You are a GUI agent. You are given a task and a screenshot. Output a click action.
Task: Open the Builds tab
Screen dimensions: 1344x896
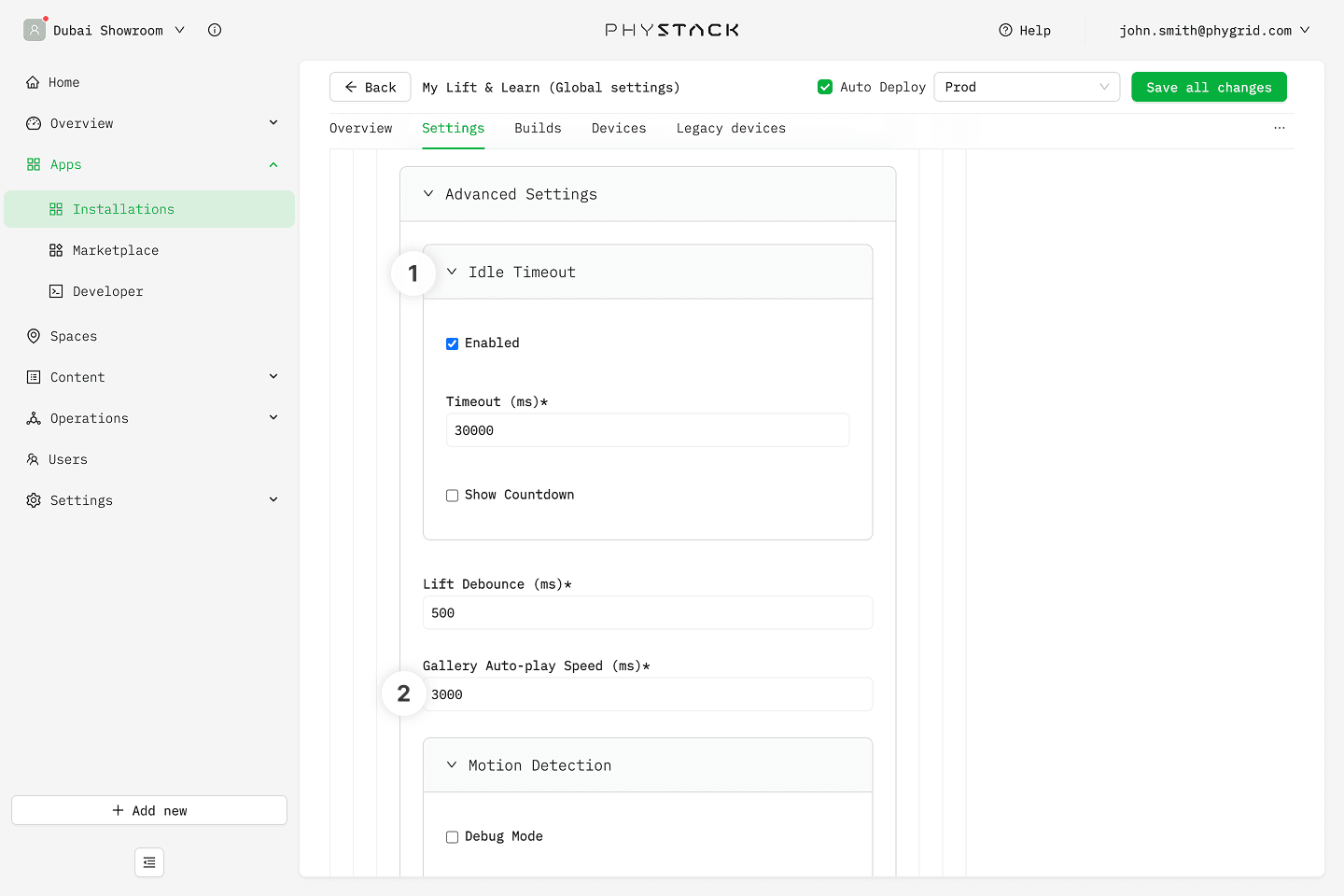point(538,129)
